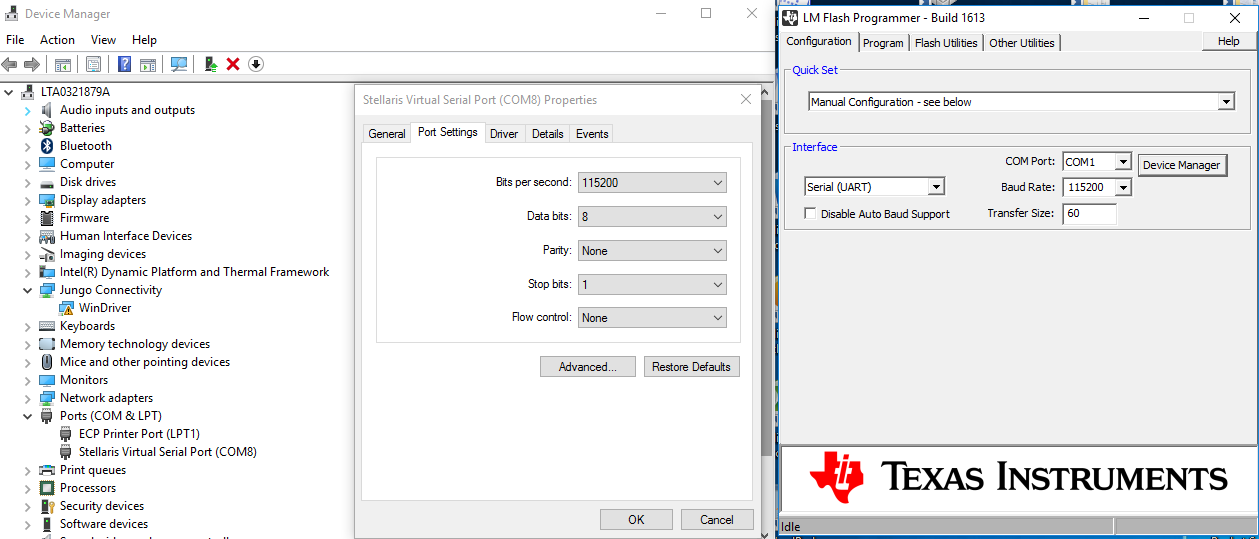
Task: Open the Serial (UART) interface dropdown
Action: 875,187
